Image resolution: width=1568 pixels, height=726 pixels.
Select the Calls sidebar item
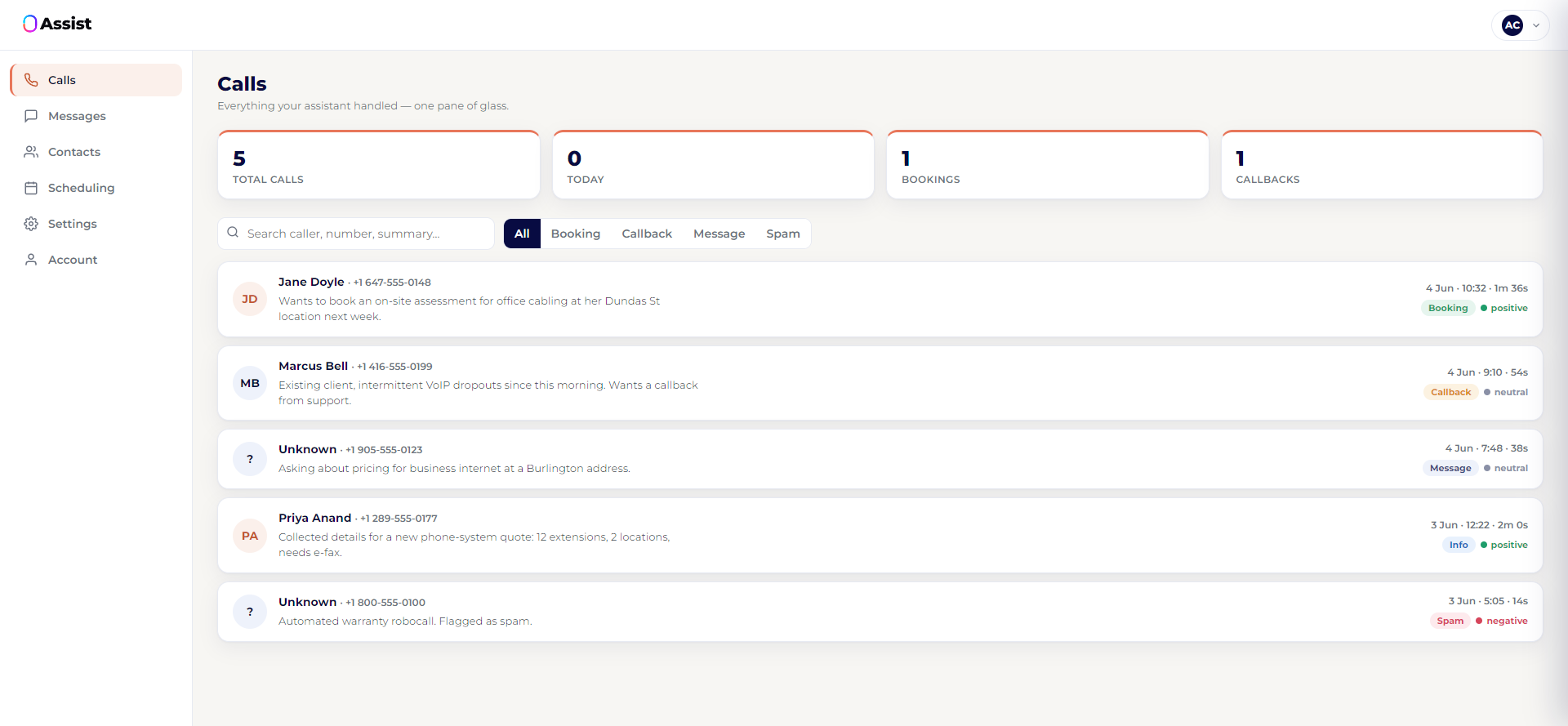click(96, 80)
